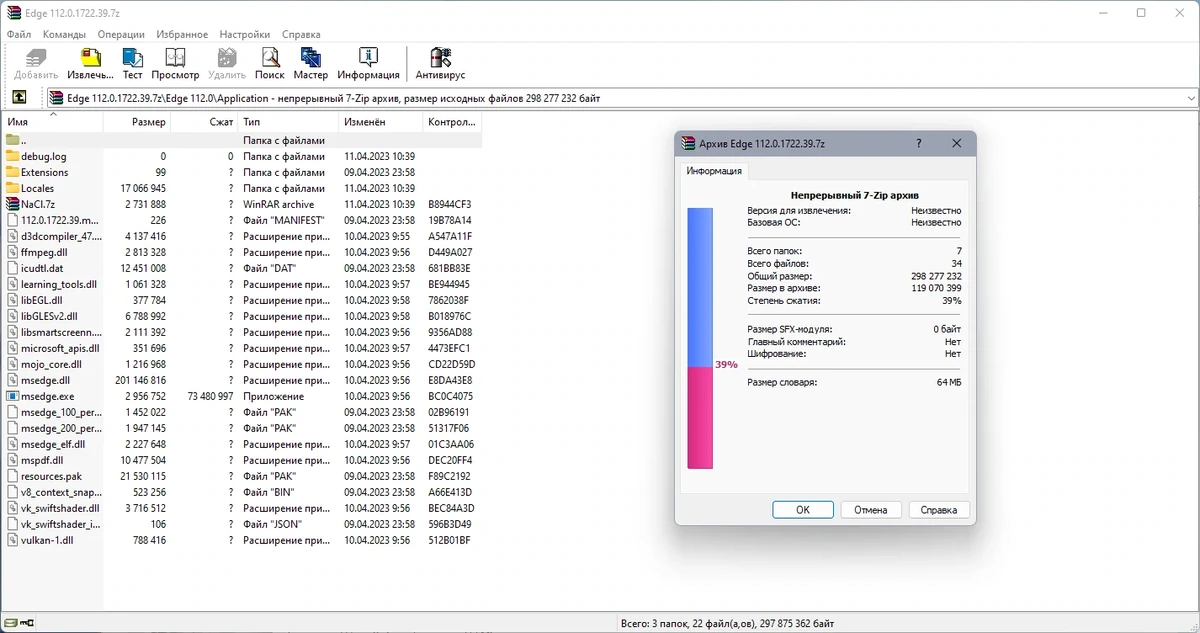The image size is (1200, 633).
Task: Sort by the Контрол... column header
Action: click(452, 122)
